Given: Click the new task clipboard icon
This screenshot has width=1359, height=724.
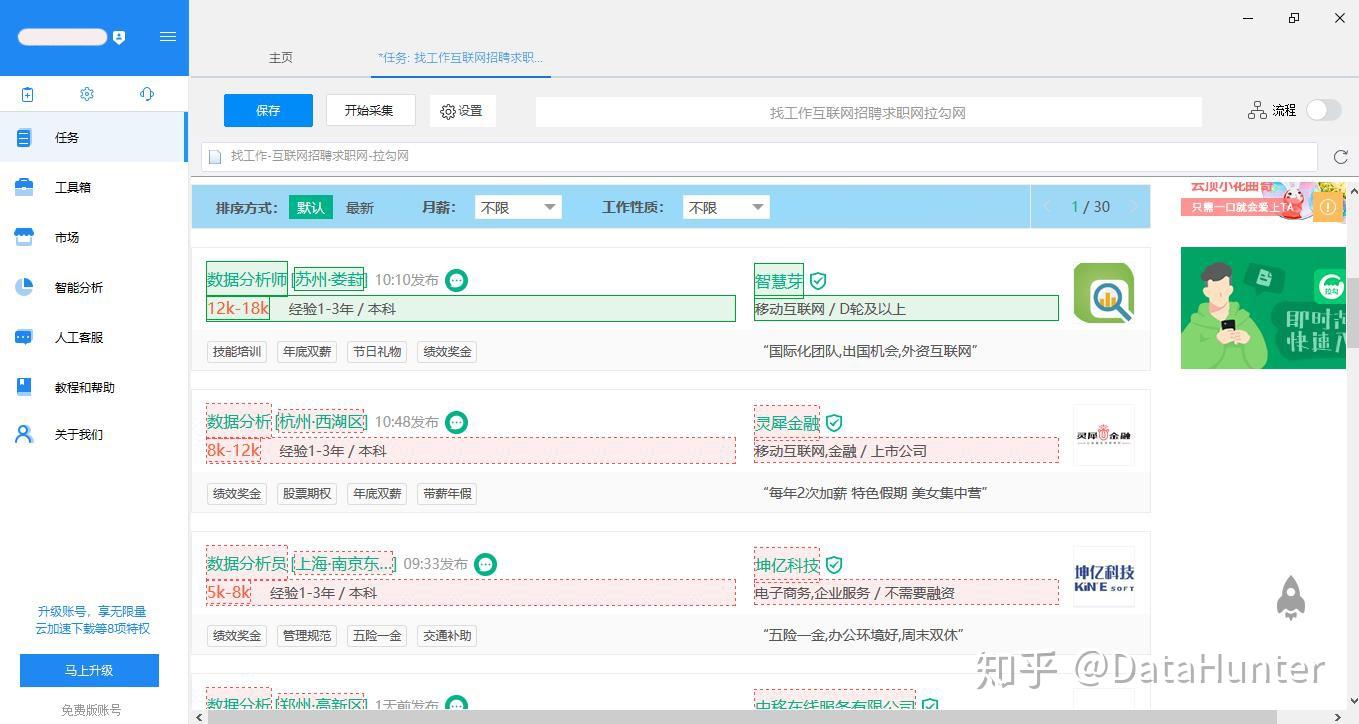Looking at the screenshot, I should [x=27, y=94].
